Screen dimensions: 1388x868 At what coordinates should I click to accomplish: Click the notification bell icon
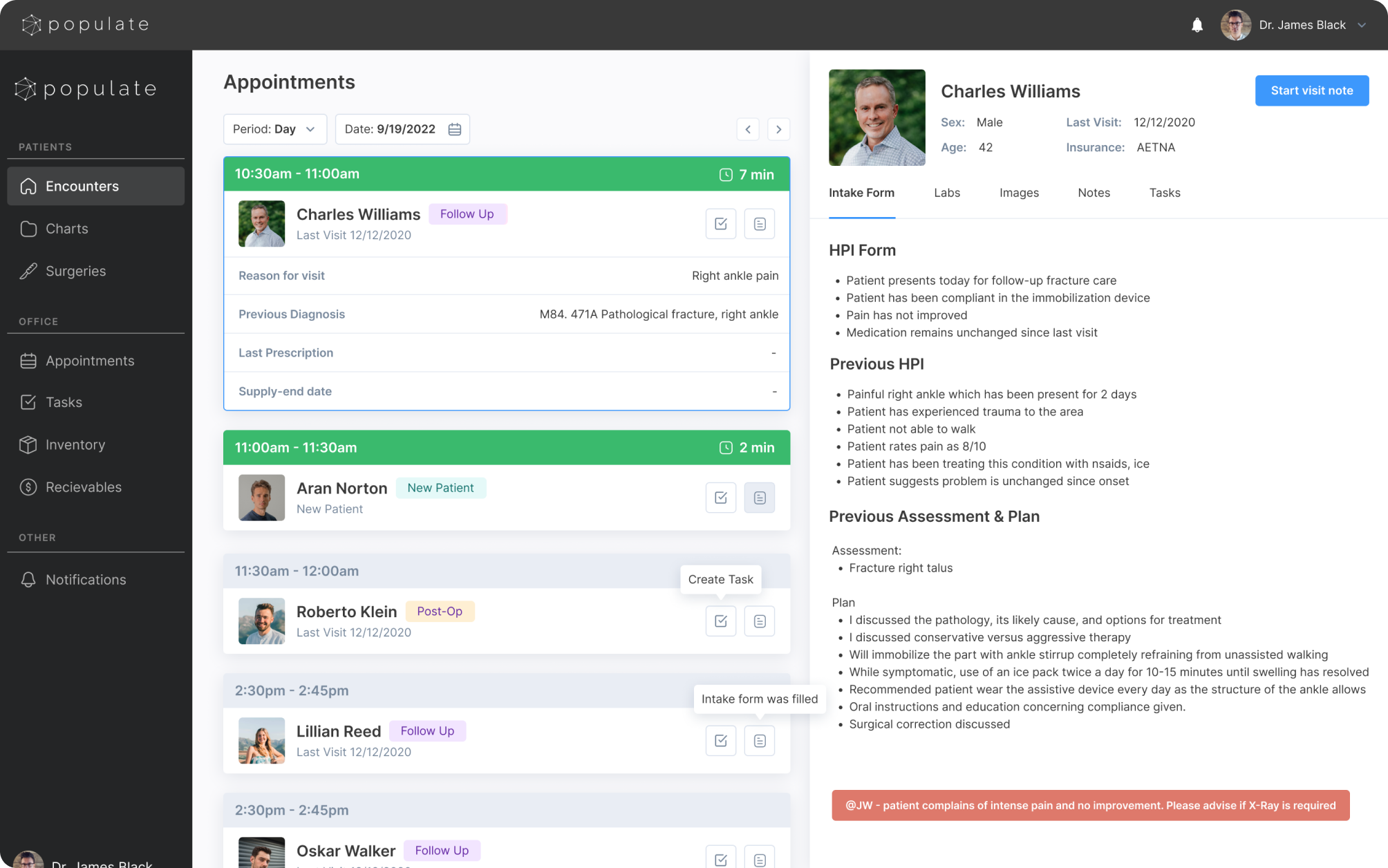coord(1198,24)
